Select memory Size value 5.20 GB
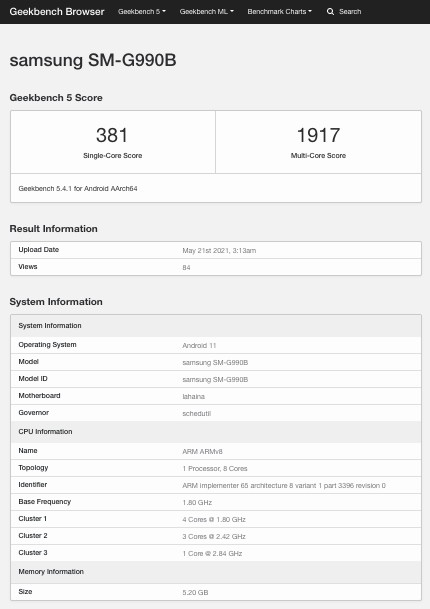This screenshot has height=609, width=430. point(195,593)
